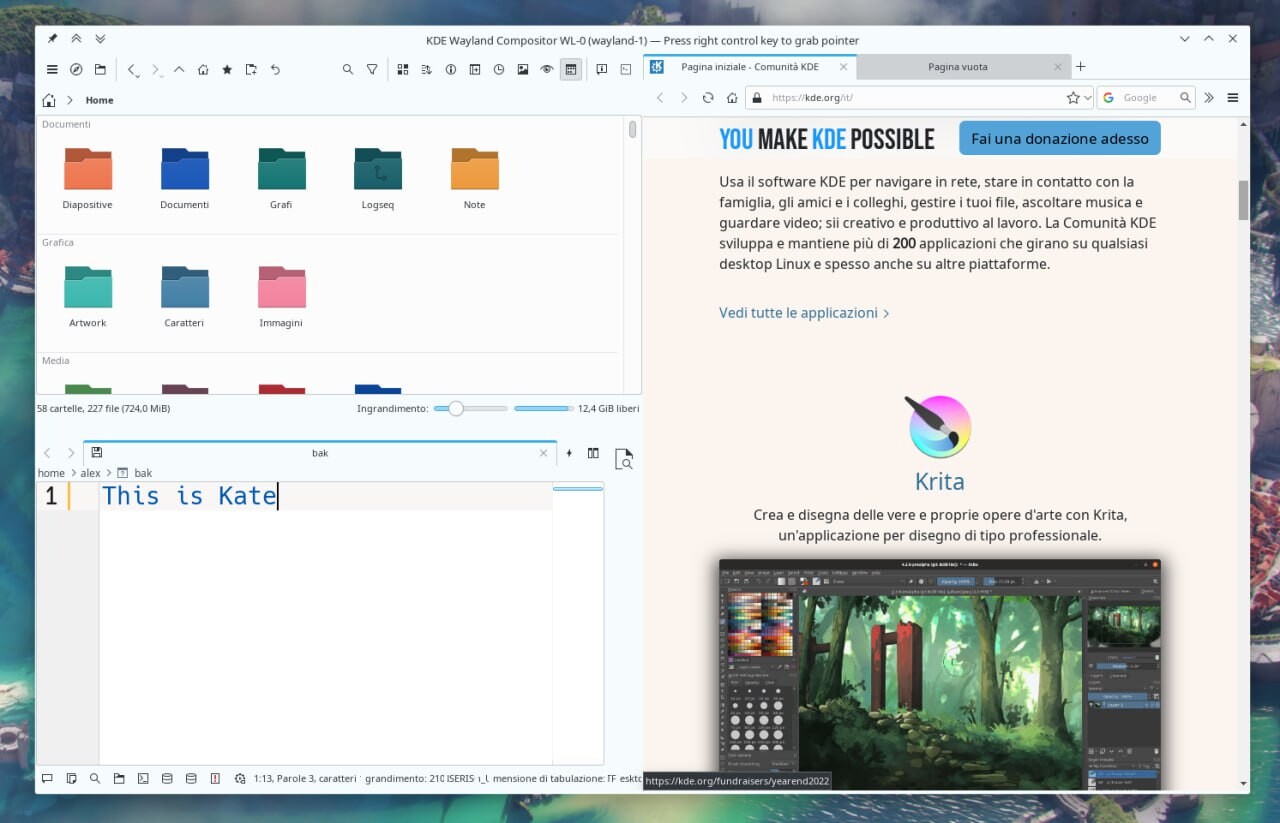Click the document search icon in Kate

pos(623,459)
